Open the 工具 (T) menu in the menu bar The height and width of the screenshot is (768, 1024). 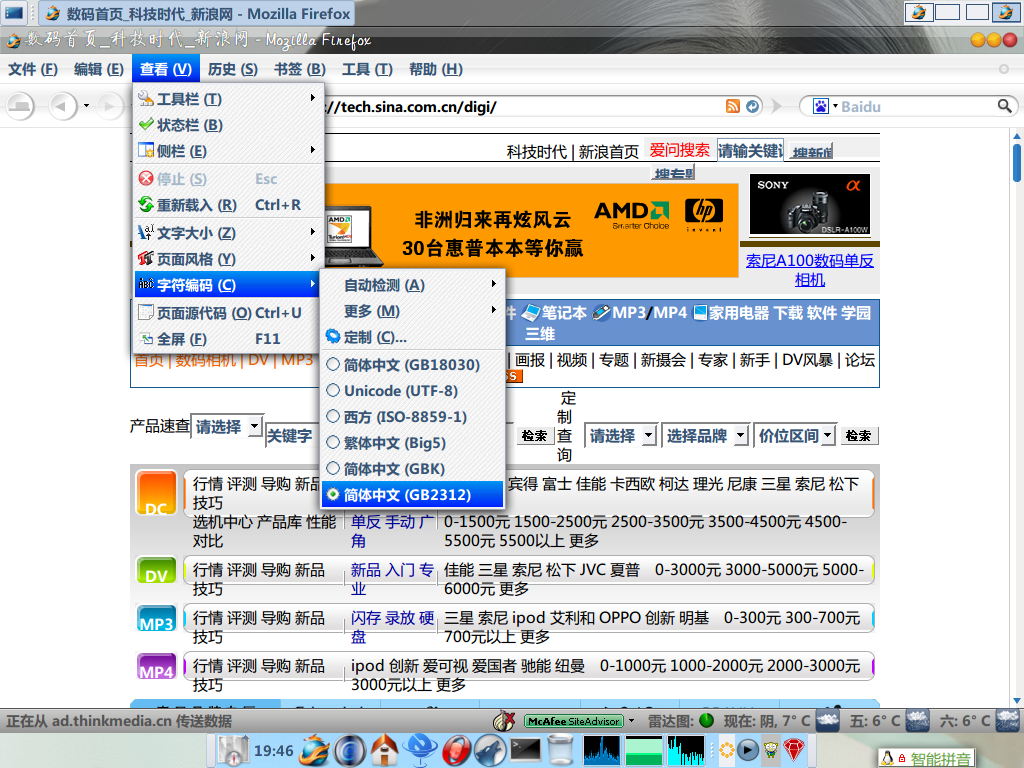pos(367,69)
